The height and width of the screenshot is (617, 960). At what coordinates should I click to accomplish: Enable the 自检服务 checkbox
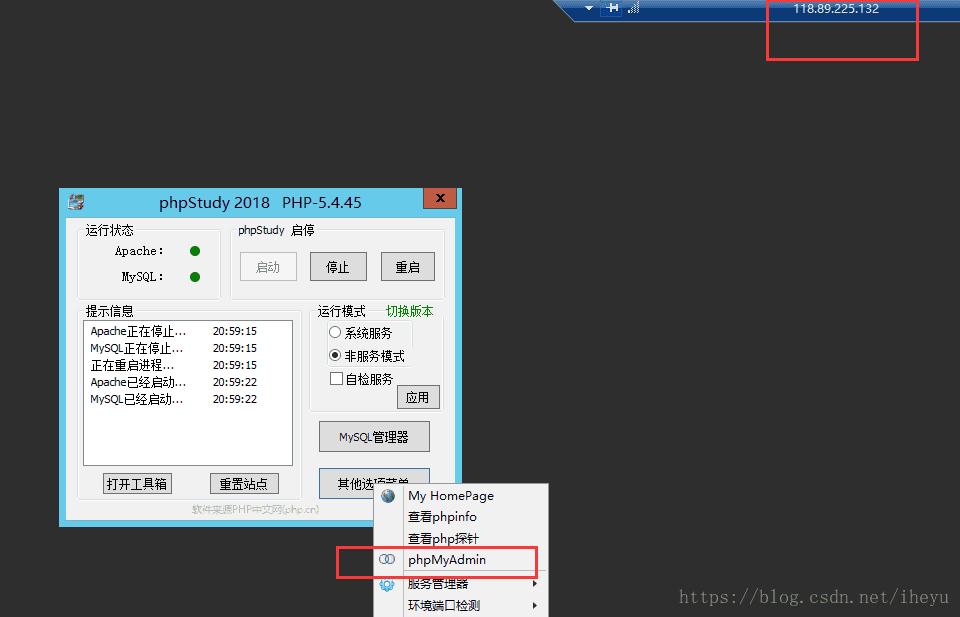(x=336, y=378)
